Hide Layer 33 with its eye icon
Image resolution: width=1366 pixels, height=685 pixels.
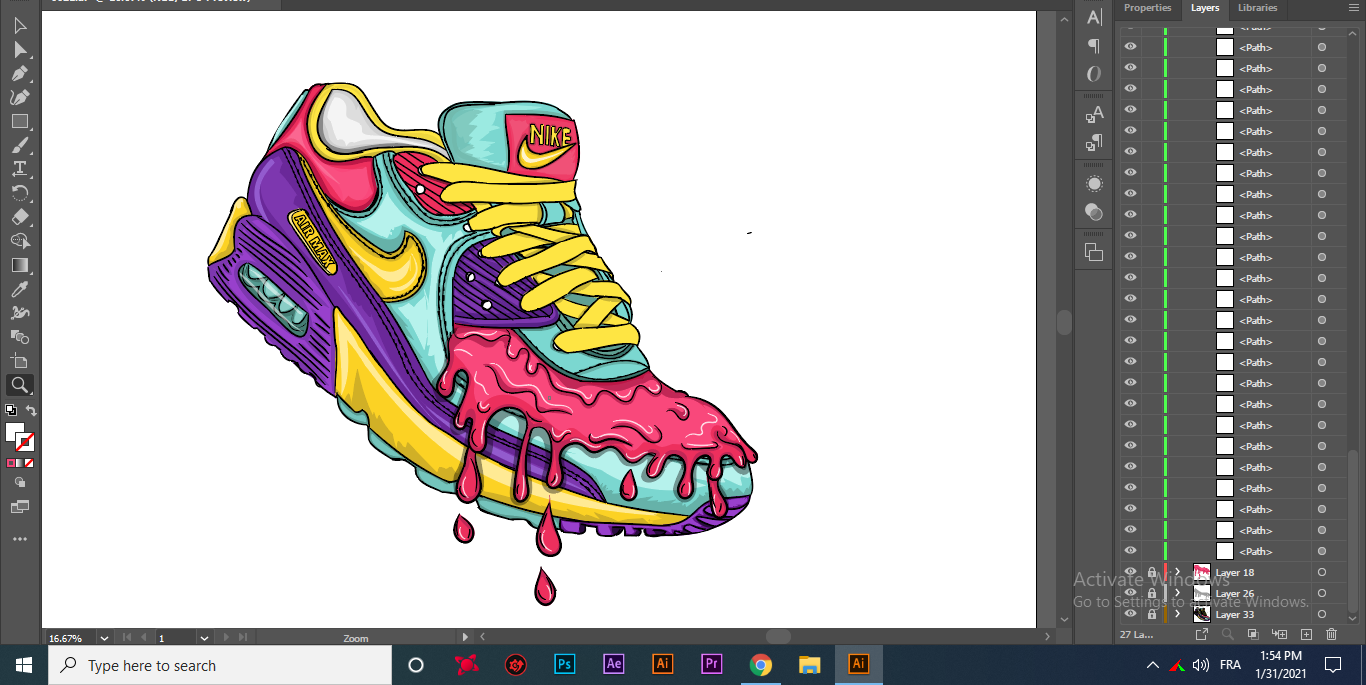(x=1130, y=615)
